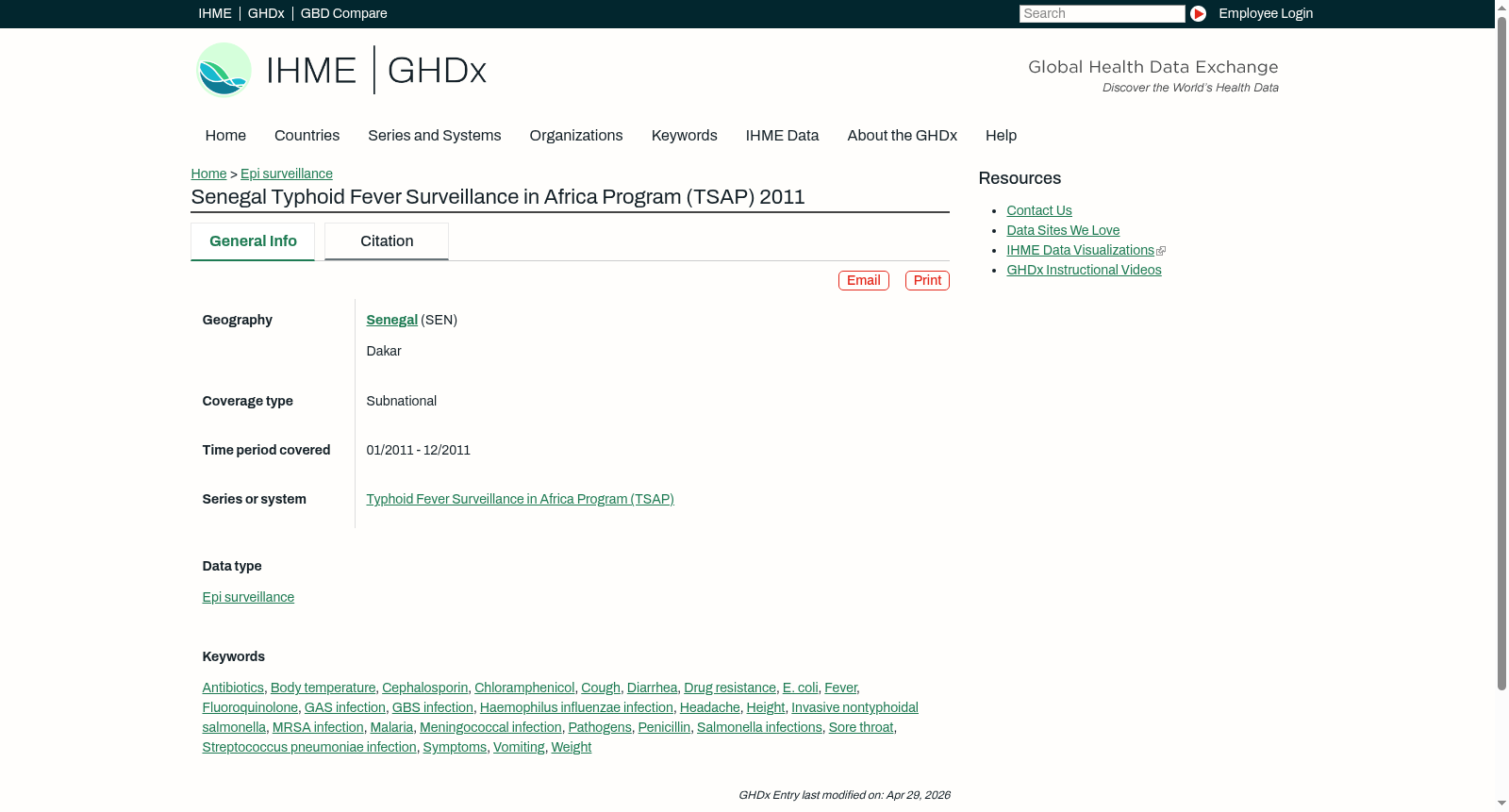The image size is (1509, 812).
Task: Click the Malaria keyword
Action: tap(391, 727)
